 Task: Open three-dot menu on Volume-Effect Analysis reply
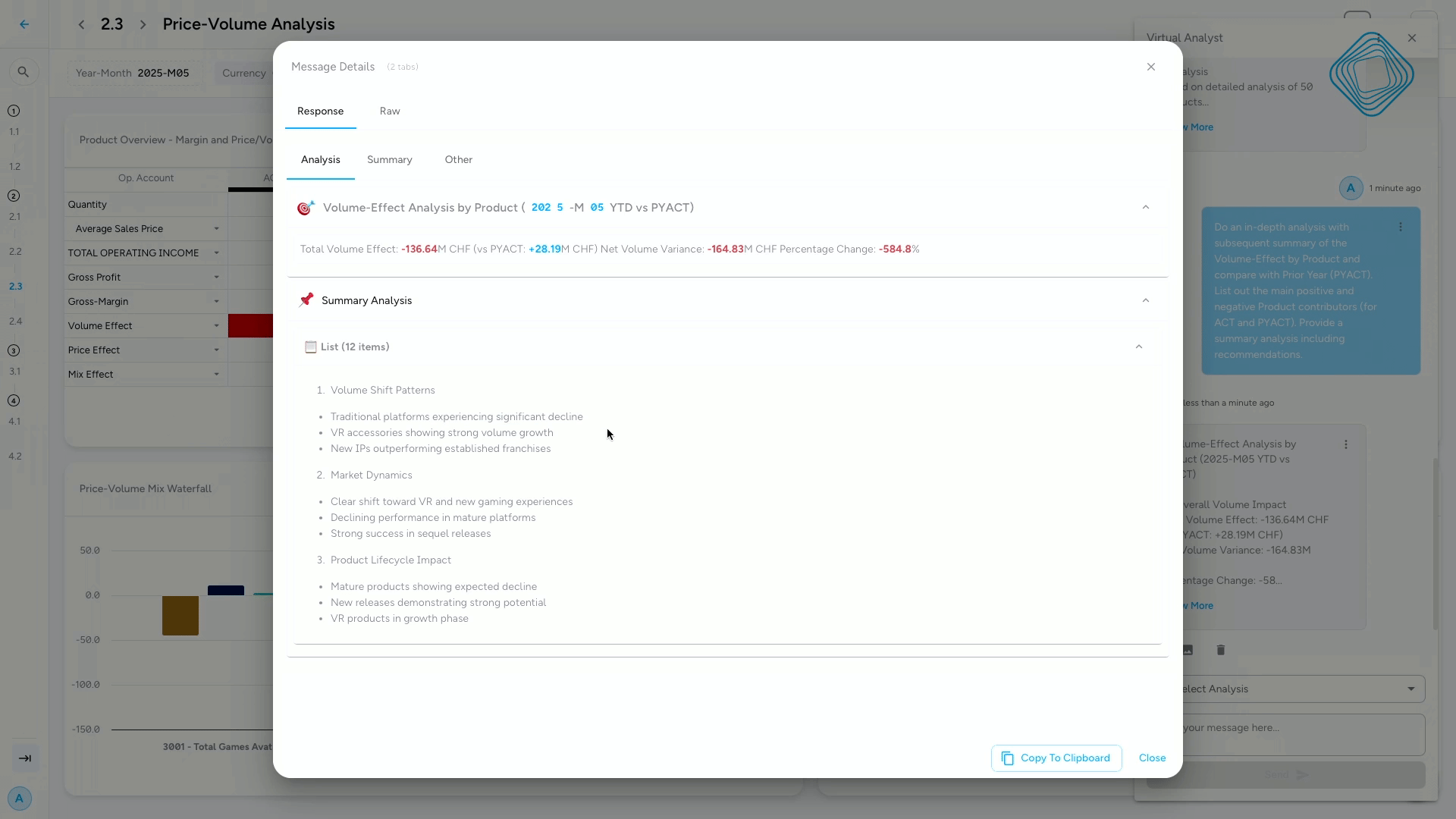coord(1346,444)
